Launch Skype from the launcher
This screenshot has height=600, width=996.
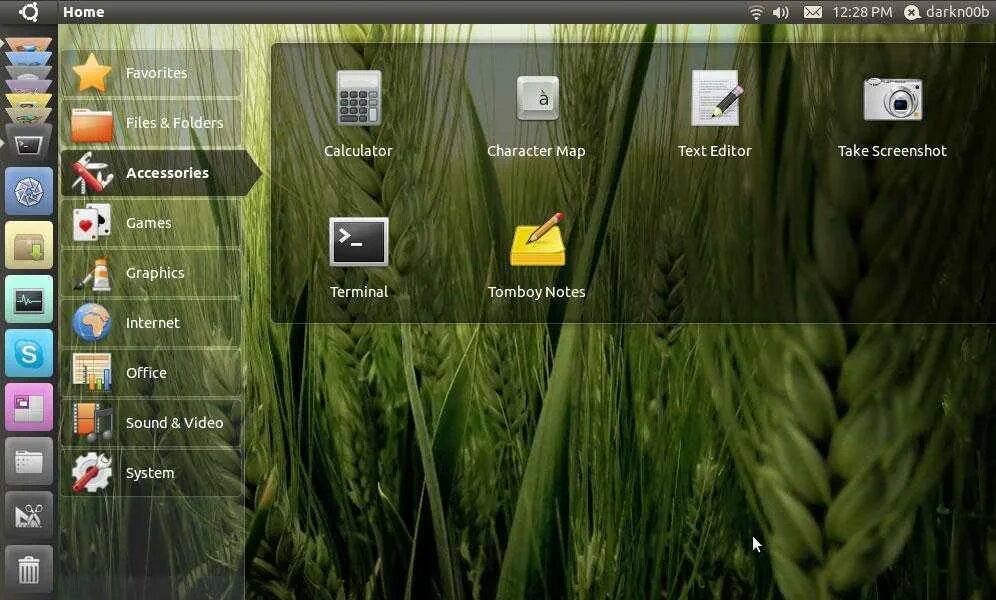pyautogui.click(x=29, y=354)
